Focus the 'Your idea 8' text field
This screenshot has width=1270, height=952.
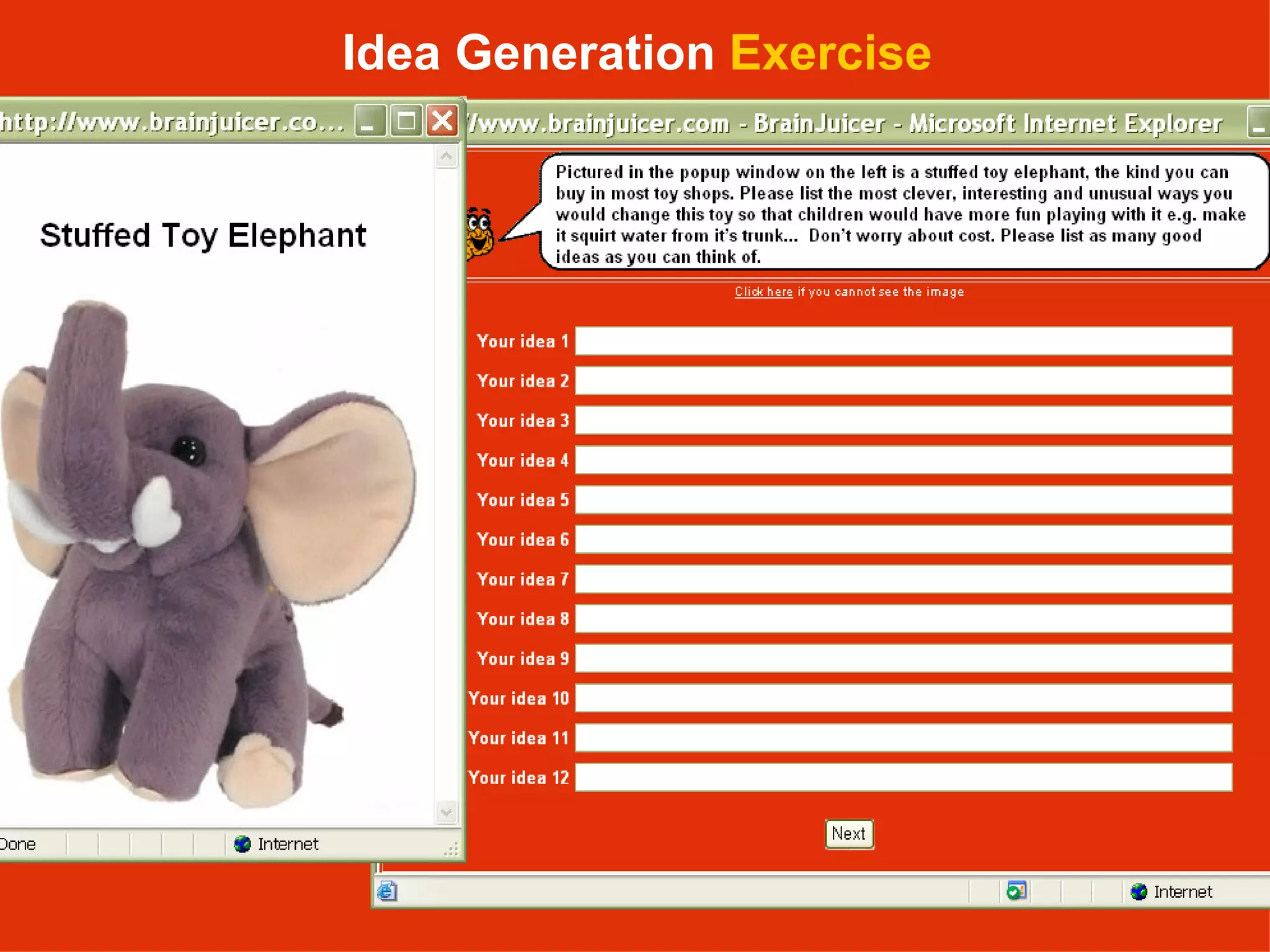(x=904, y=619)
